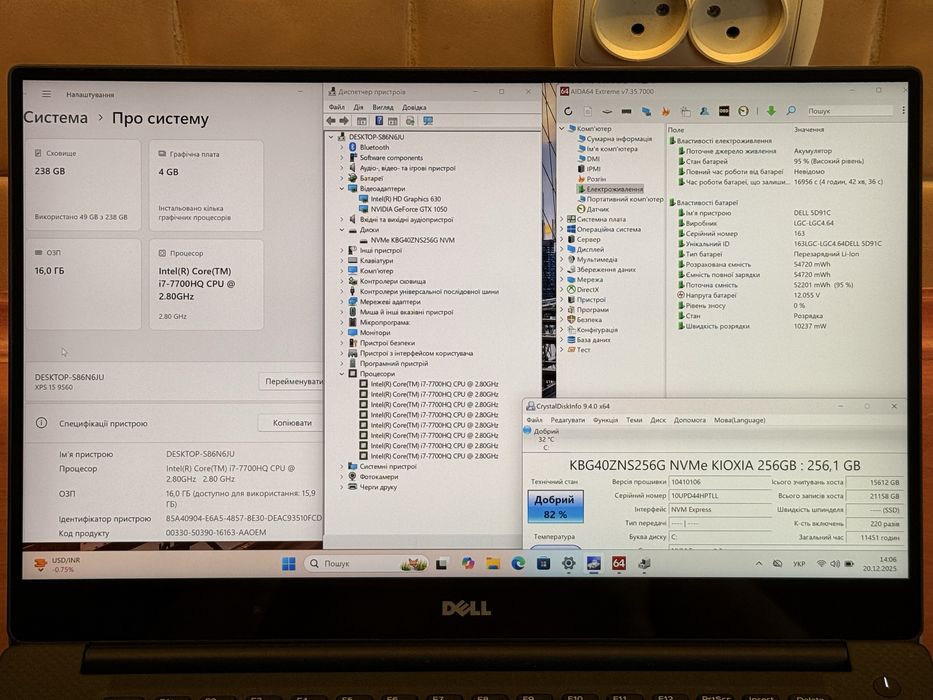Collapse Комп'ютер node in AIDA64 tree
Screen dimensions: 933x700
click(x=562, y=129)
